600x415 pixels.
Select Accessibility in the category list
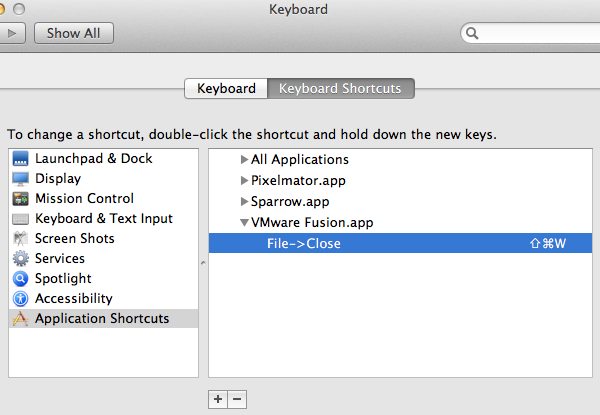point(103,298)
